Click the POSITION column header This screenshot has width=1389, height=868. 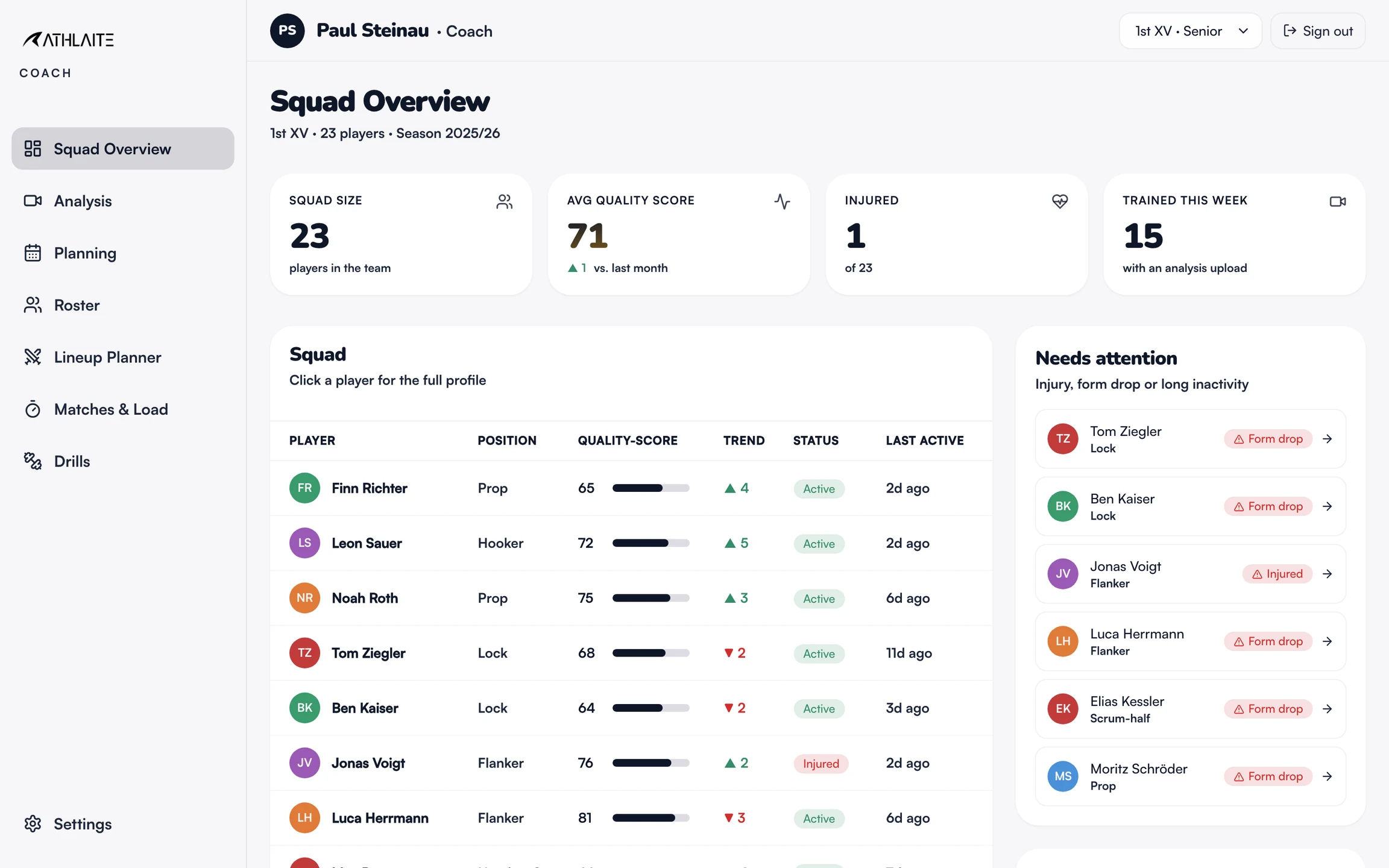(507, 441)
